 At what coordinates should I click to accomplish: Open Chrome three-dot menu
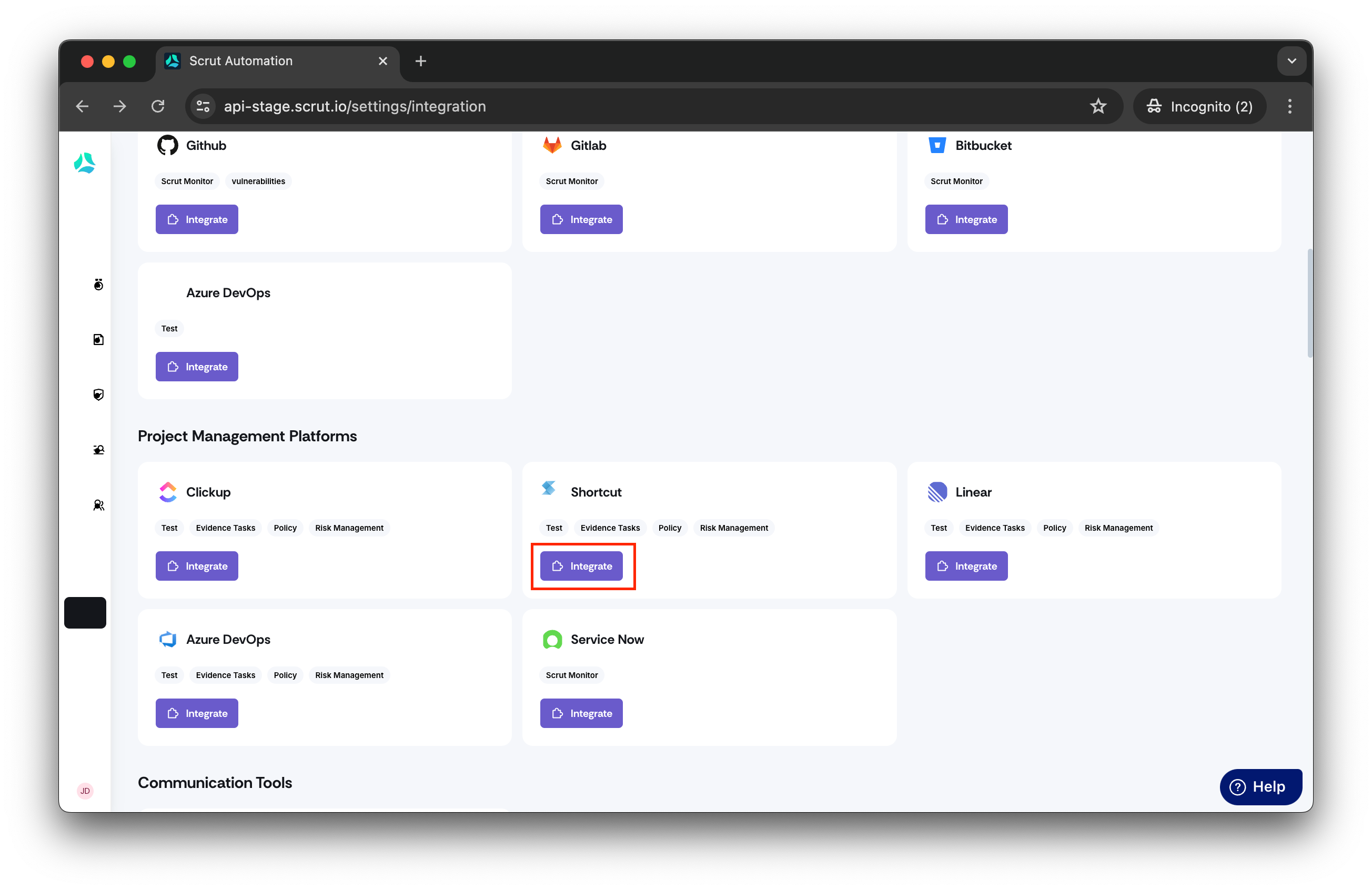pyautogui.click(x=1289, y=106)
